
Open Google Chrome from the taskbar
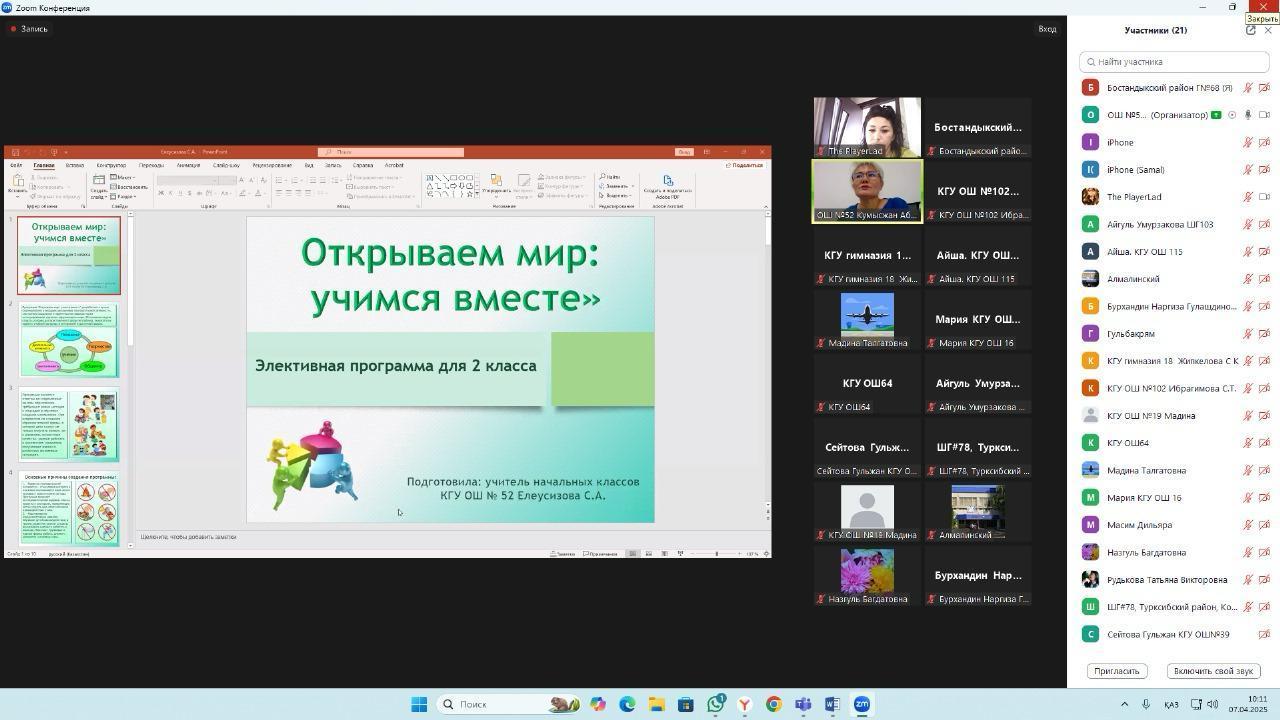tap(774, 704)
